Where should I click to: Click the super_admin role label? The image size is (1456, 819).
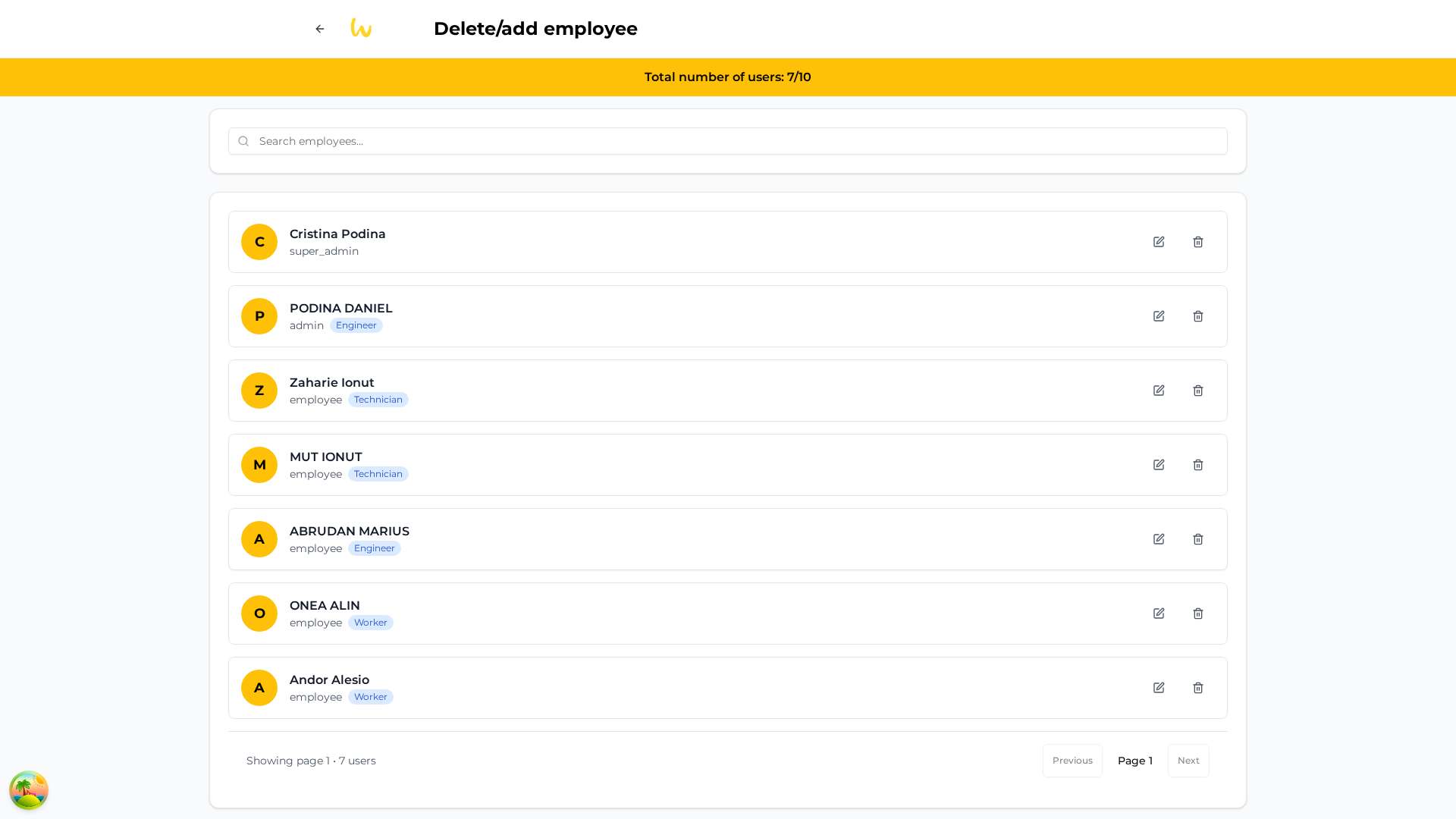click(325, 251)
